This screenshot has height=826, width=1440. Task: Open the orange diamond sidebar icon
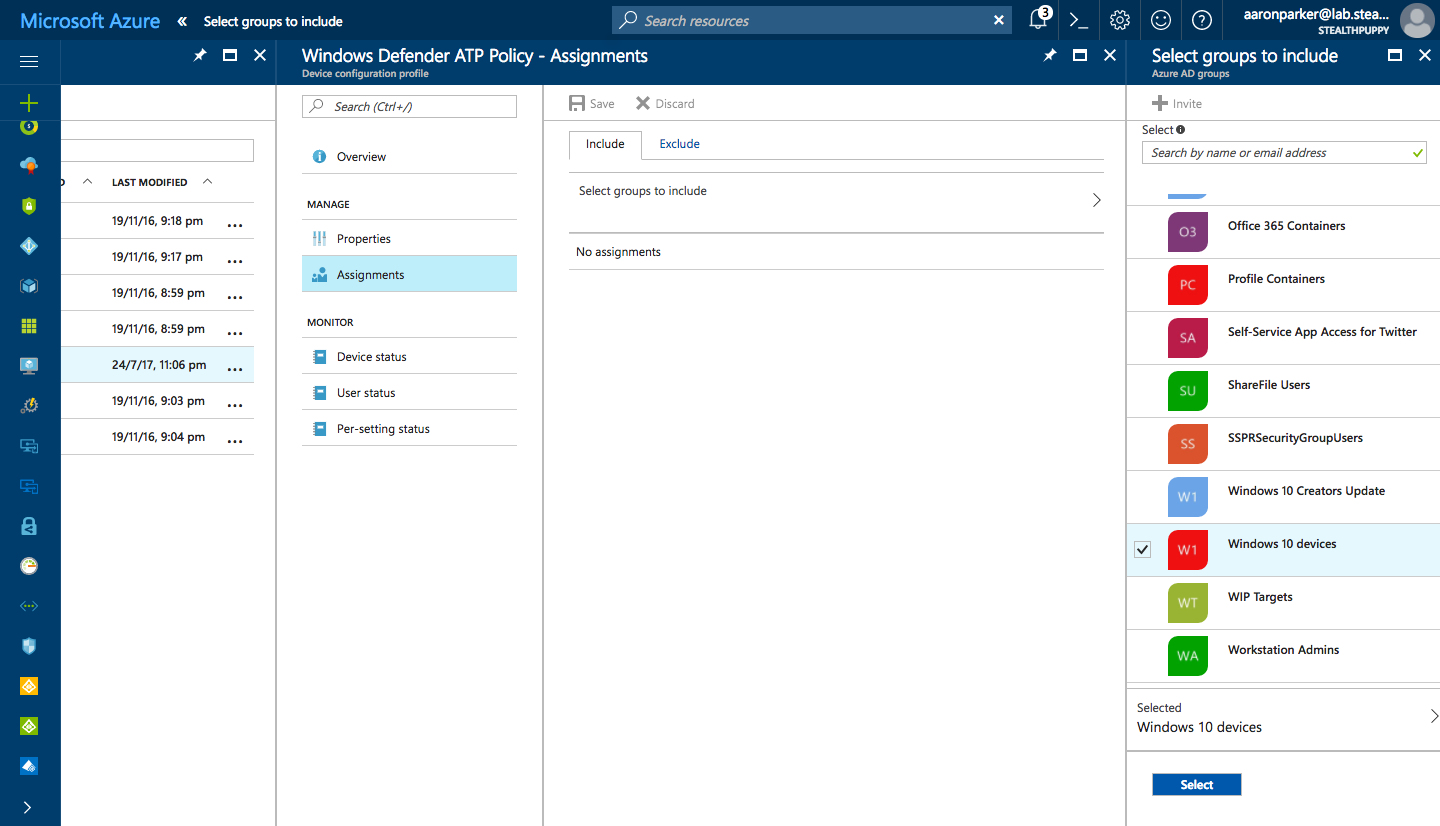(x=29, y=686)
